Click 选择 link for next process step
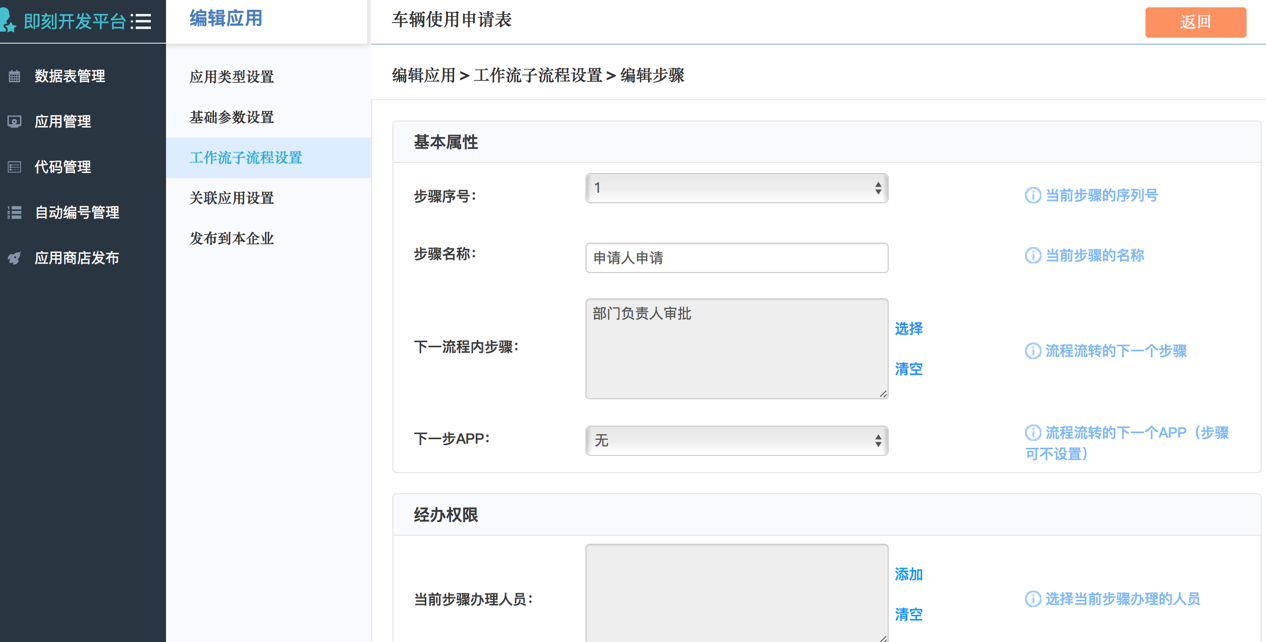Image resolution: width=1266 pixels, height=642 pixels. click(908, 329)
